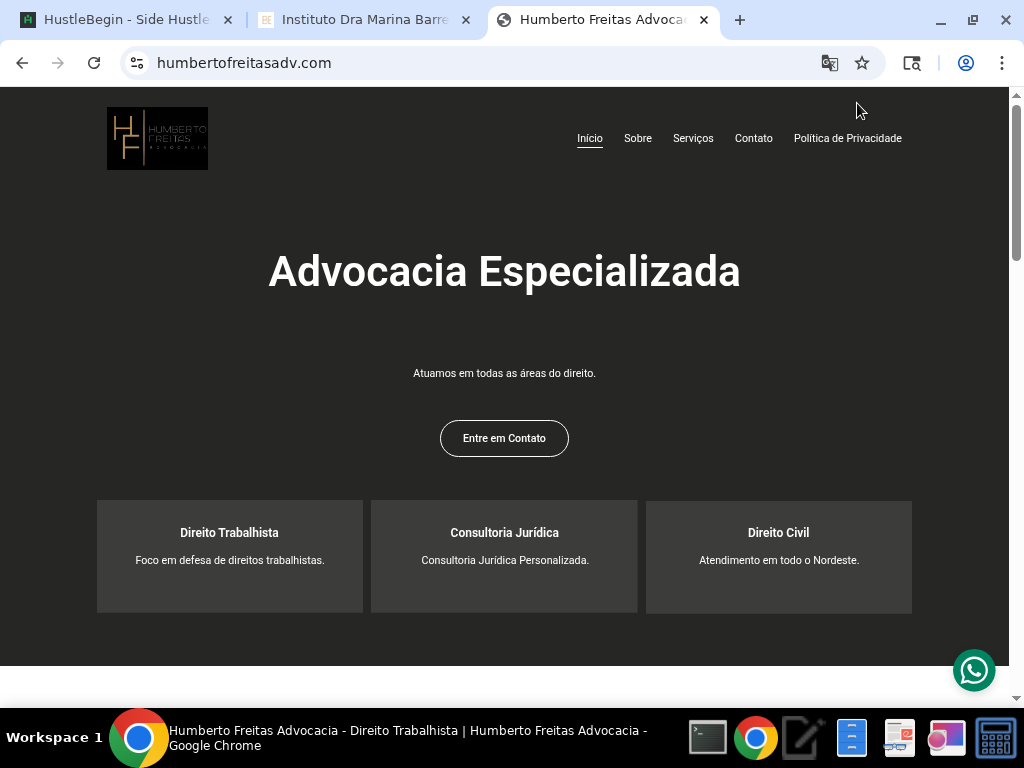The width and height of the screenshot is (1024, 768).
Task: Launch the terminal from the taskbar
Action: tap(707, 737)
